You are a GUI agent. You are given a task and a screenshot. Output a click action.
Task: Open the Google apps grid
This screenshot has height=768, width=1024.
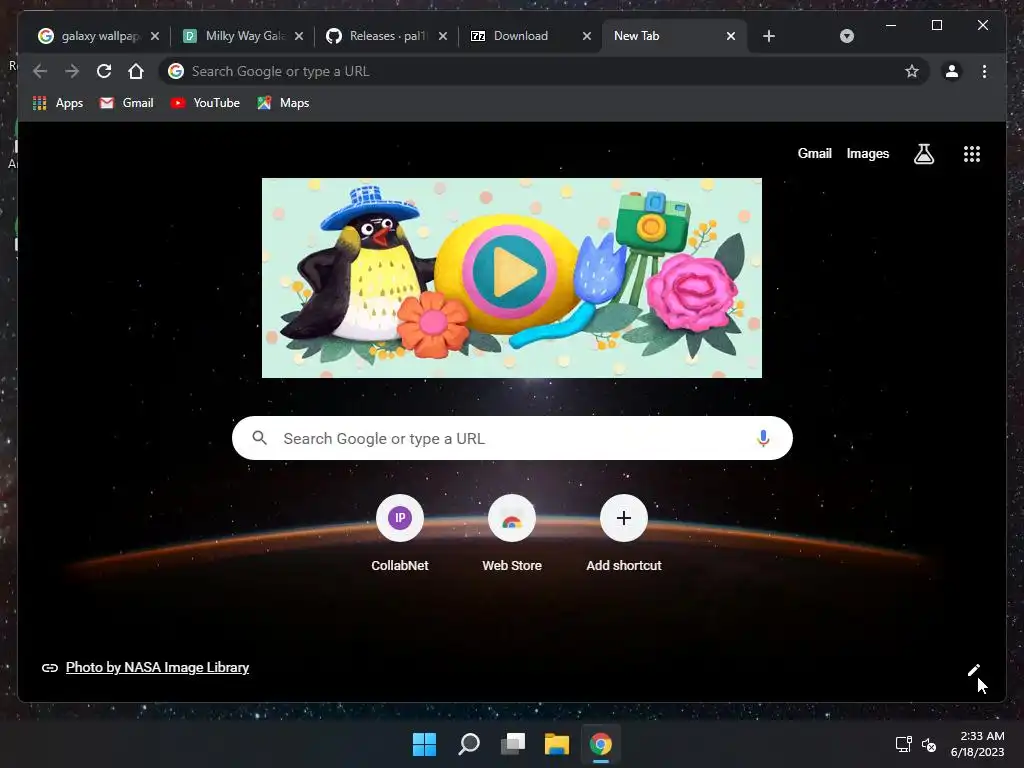click(972, 154)
